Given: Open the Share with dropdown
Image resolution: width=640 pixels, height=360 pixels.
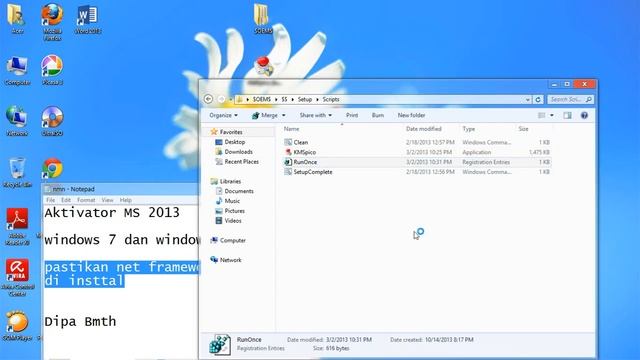Looking at the screenshot, I should click(x=316, y=116).
